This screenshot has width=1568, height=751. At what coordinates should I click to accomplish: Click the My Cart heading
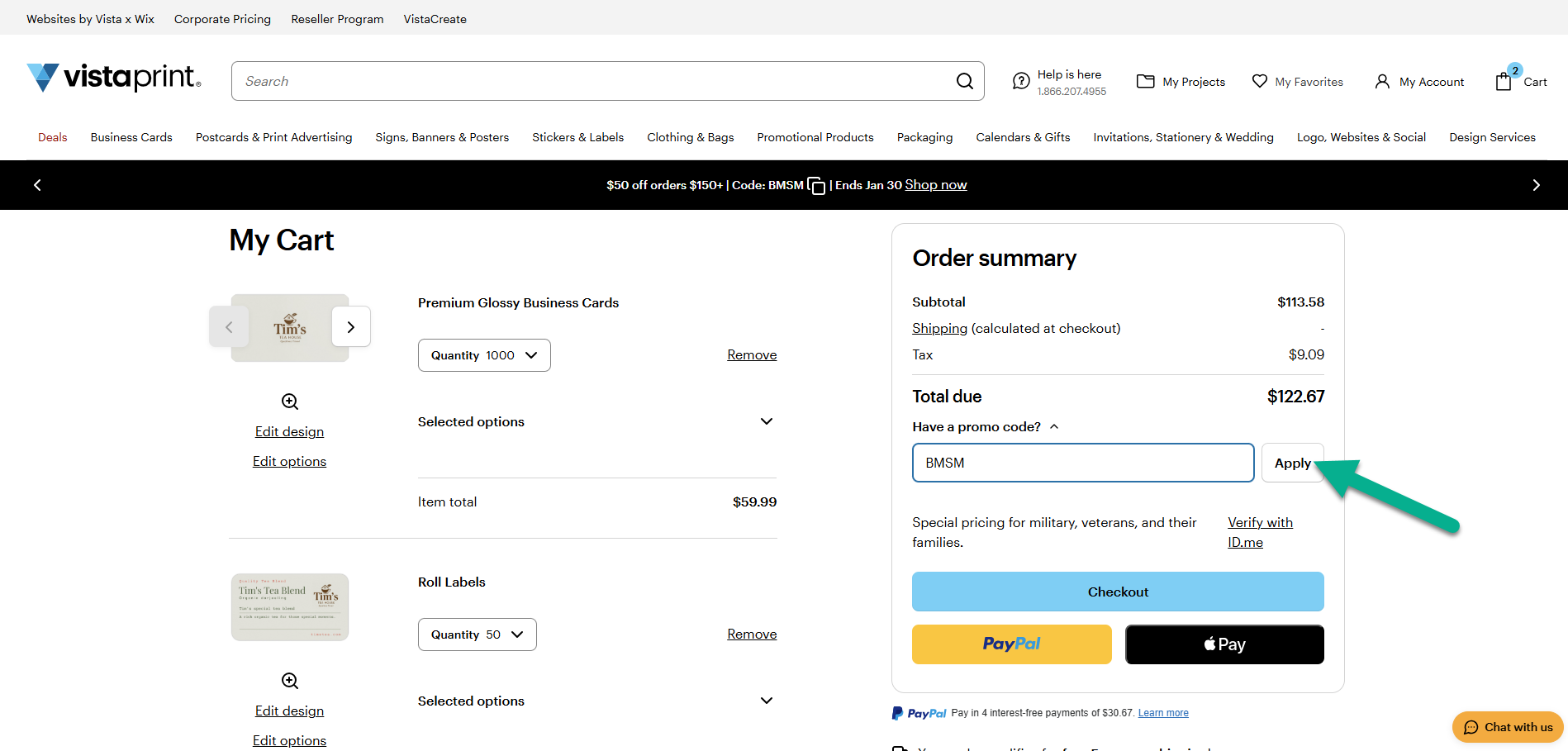(282, 240)
